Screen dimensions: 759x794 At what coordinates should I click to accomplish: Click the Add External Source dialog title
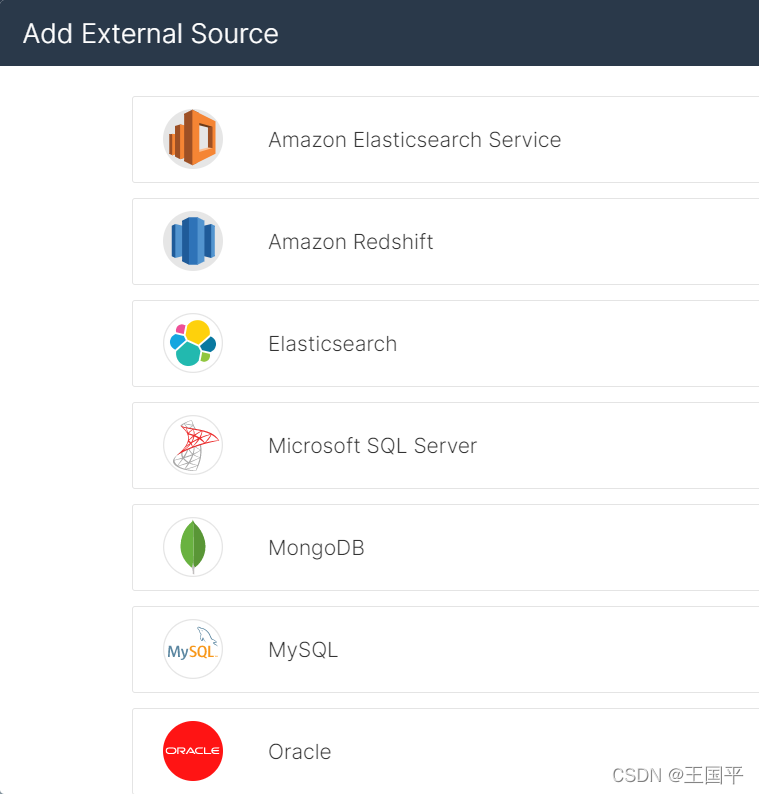(x=150, y=34)
